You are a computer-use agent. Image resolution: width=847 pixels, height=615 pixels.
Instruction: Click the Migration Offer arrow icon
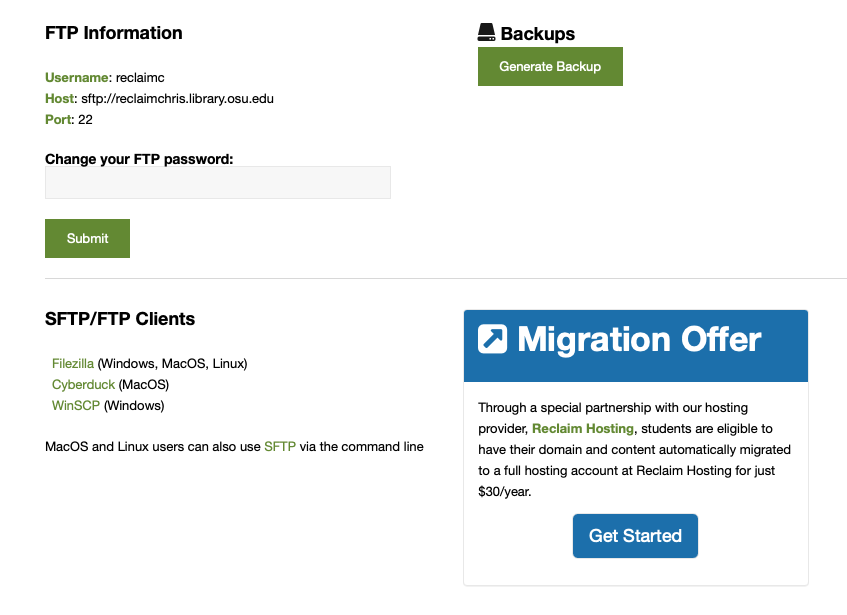coord(492,339)
